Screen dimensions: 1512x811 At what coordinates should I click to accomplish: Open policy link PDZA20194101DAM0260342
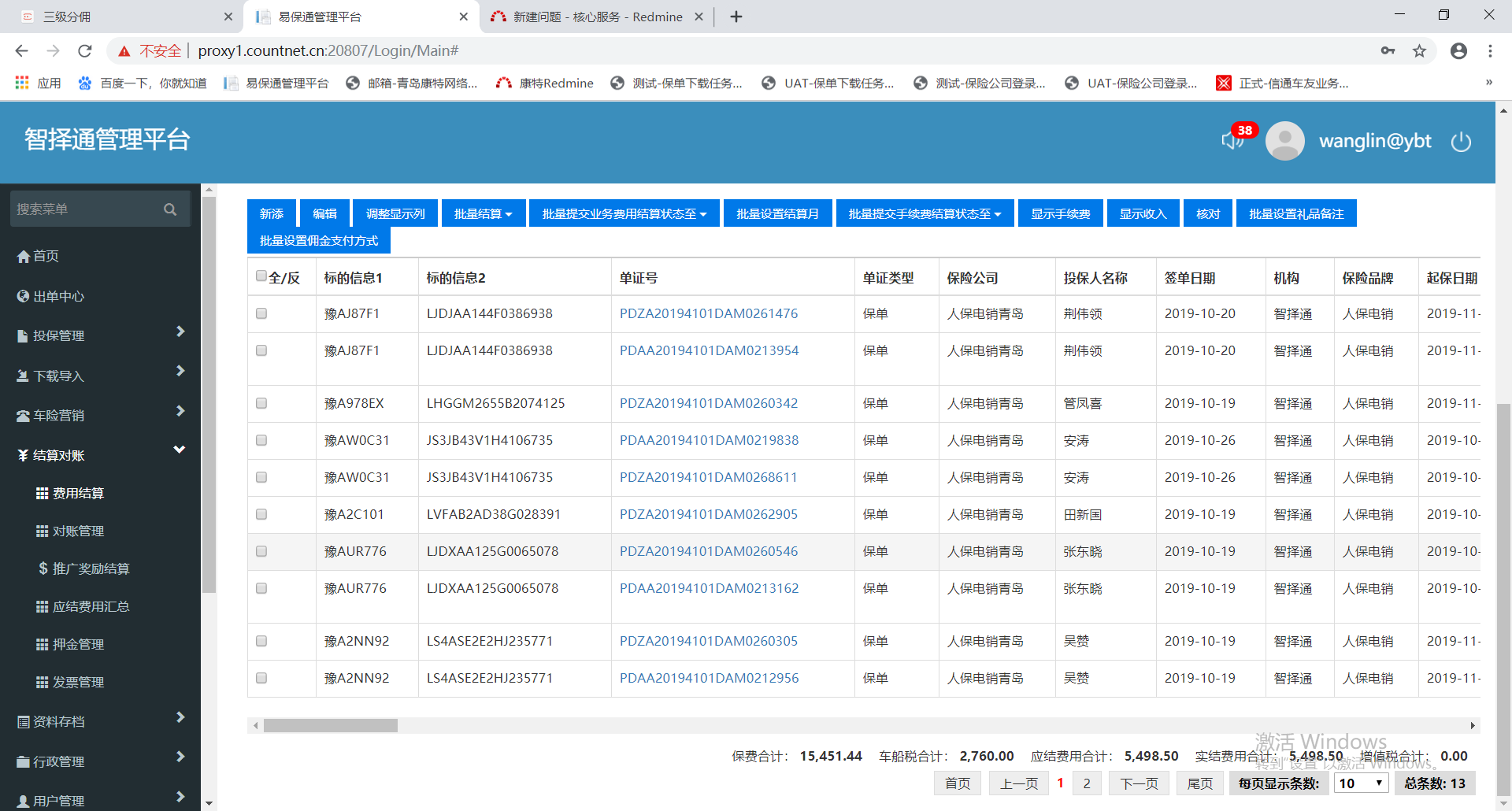[x=708, y=403]
